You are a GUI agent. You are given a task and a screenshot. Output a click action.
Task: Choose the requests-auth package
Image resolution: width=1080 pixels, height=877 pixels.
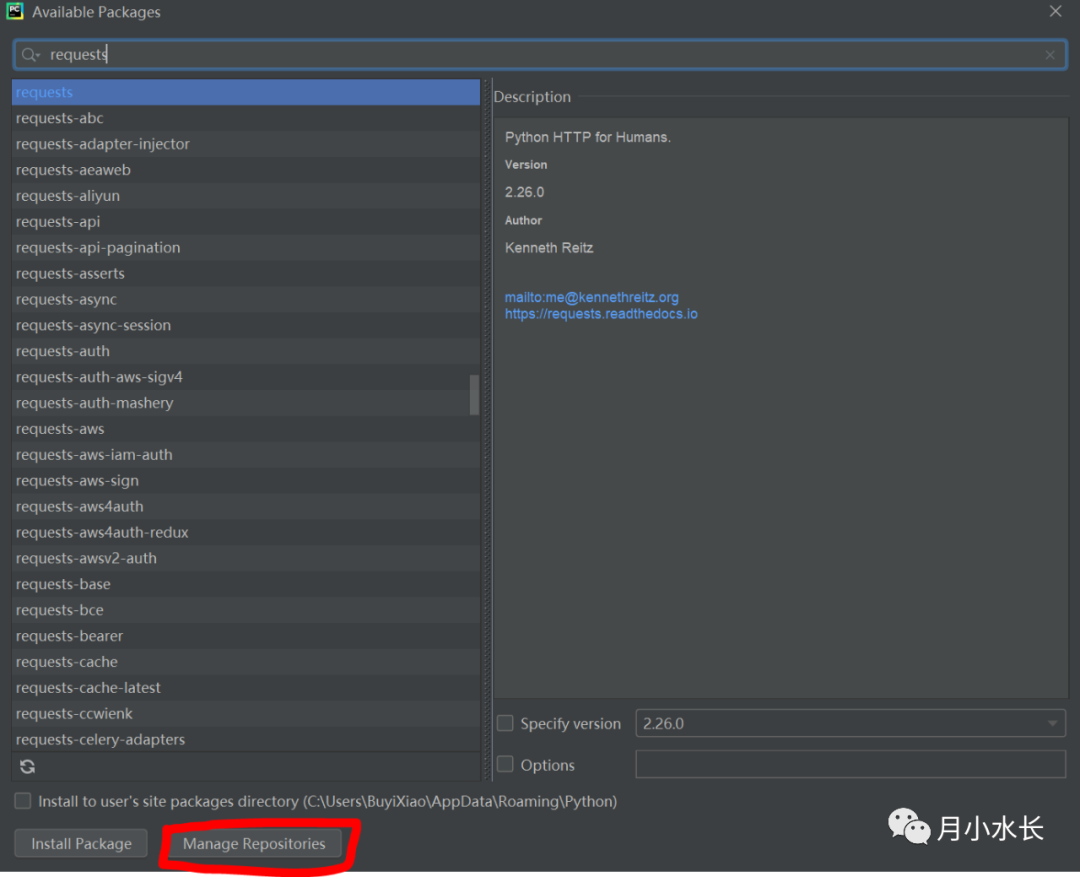click(x=246, y=351)
